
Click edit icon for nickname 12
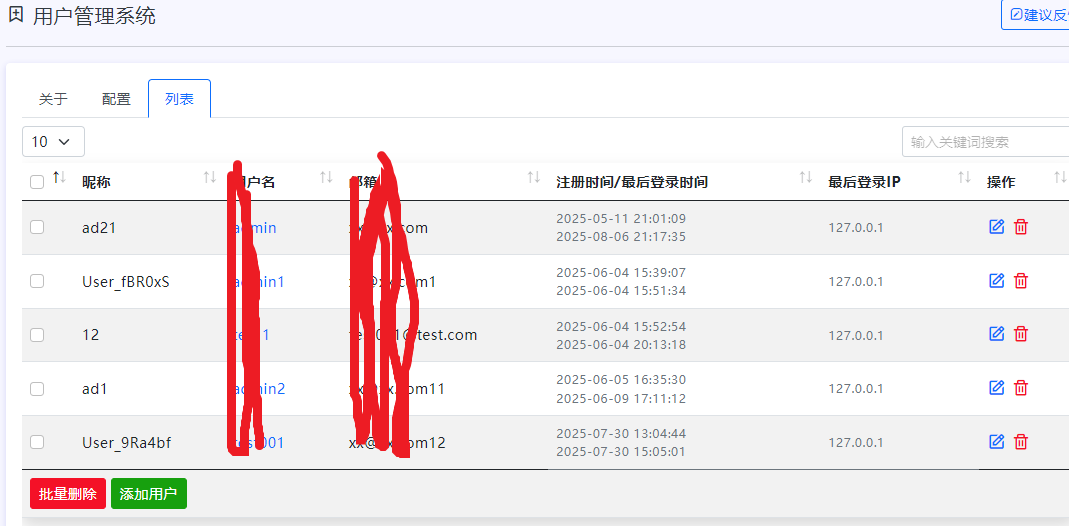[997, 333]
